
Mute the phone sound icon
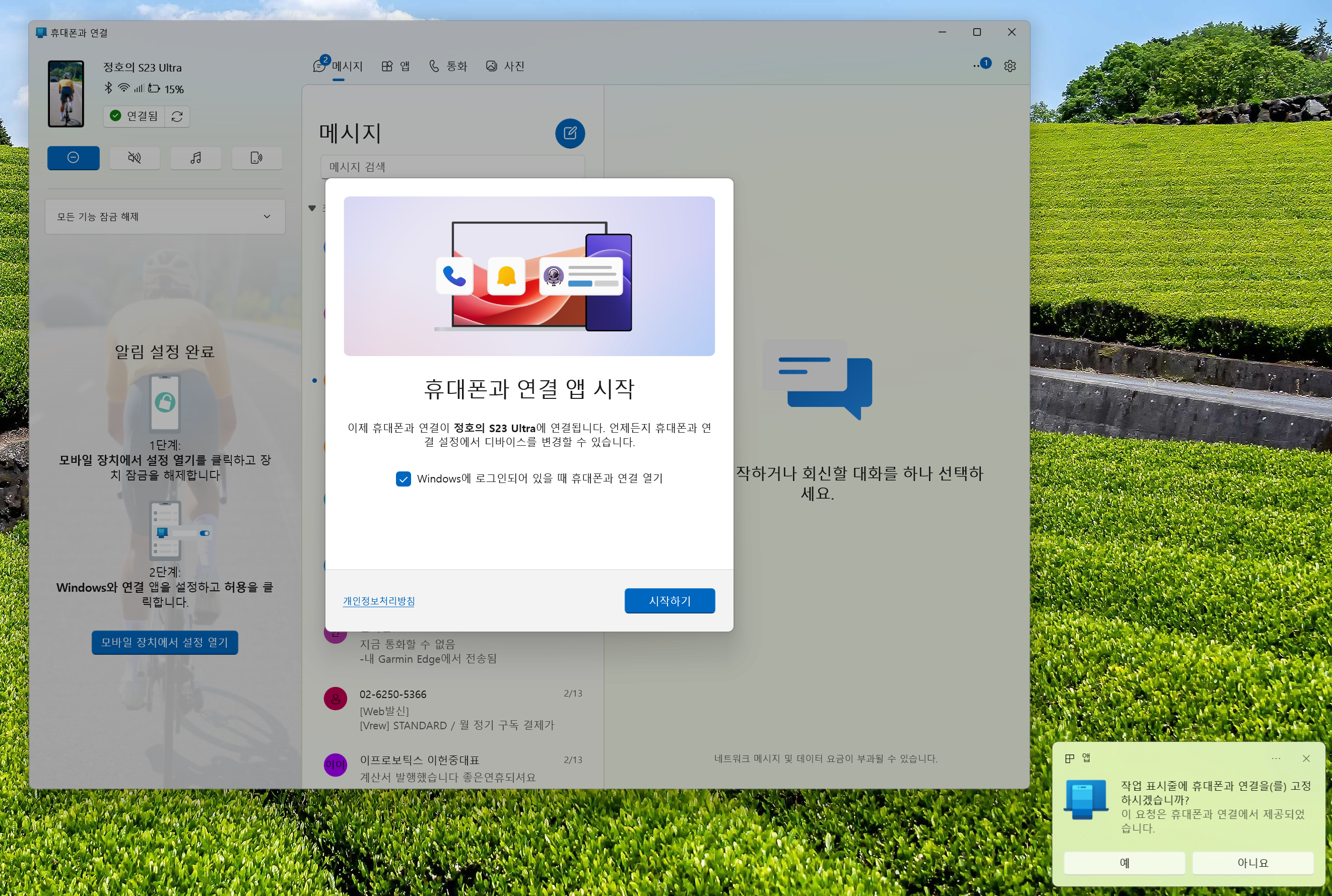click(135, 158)
